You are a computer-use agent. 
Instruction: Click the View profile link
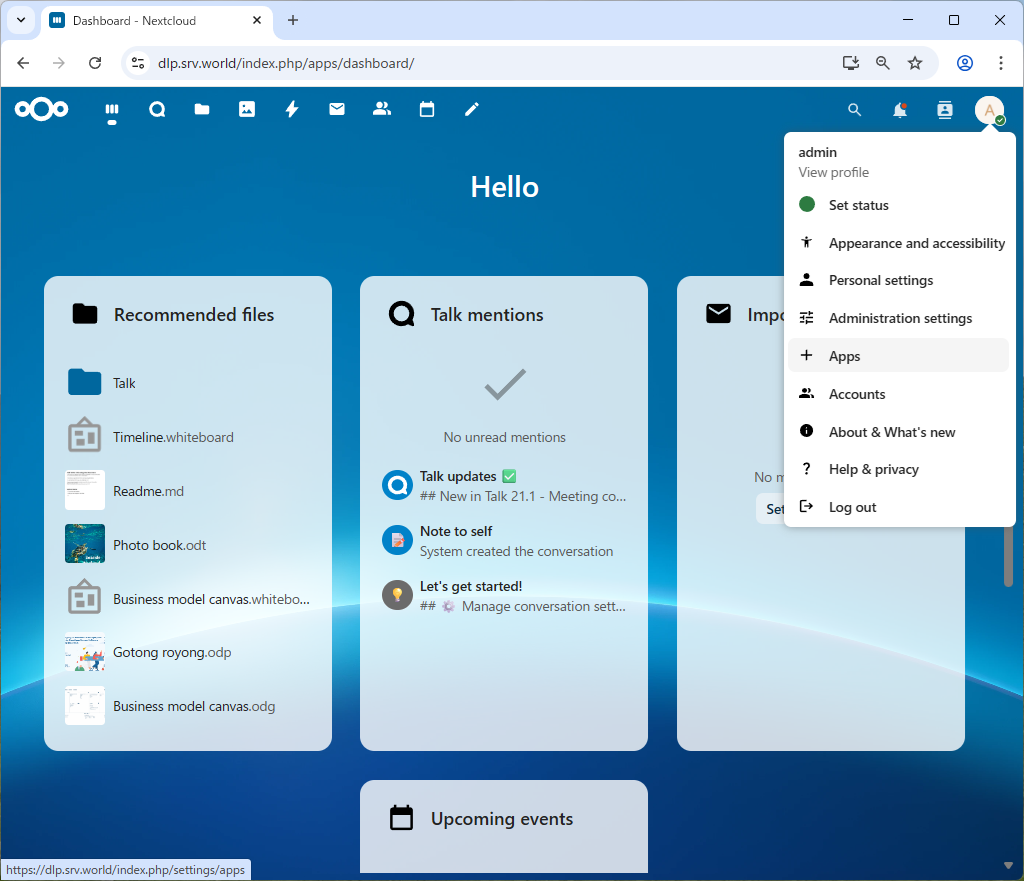click(x=833, y=172)
